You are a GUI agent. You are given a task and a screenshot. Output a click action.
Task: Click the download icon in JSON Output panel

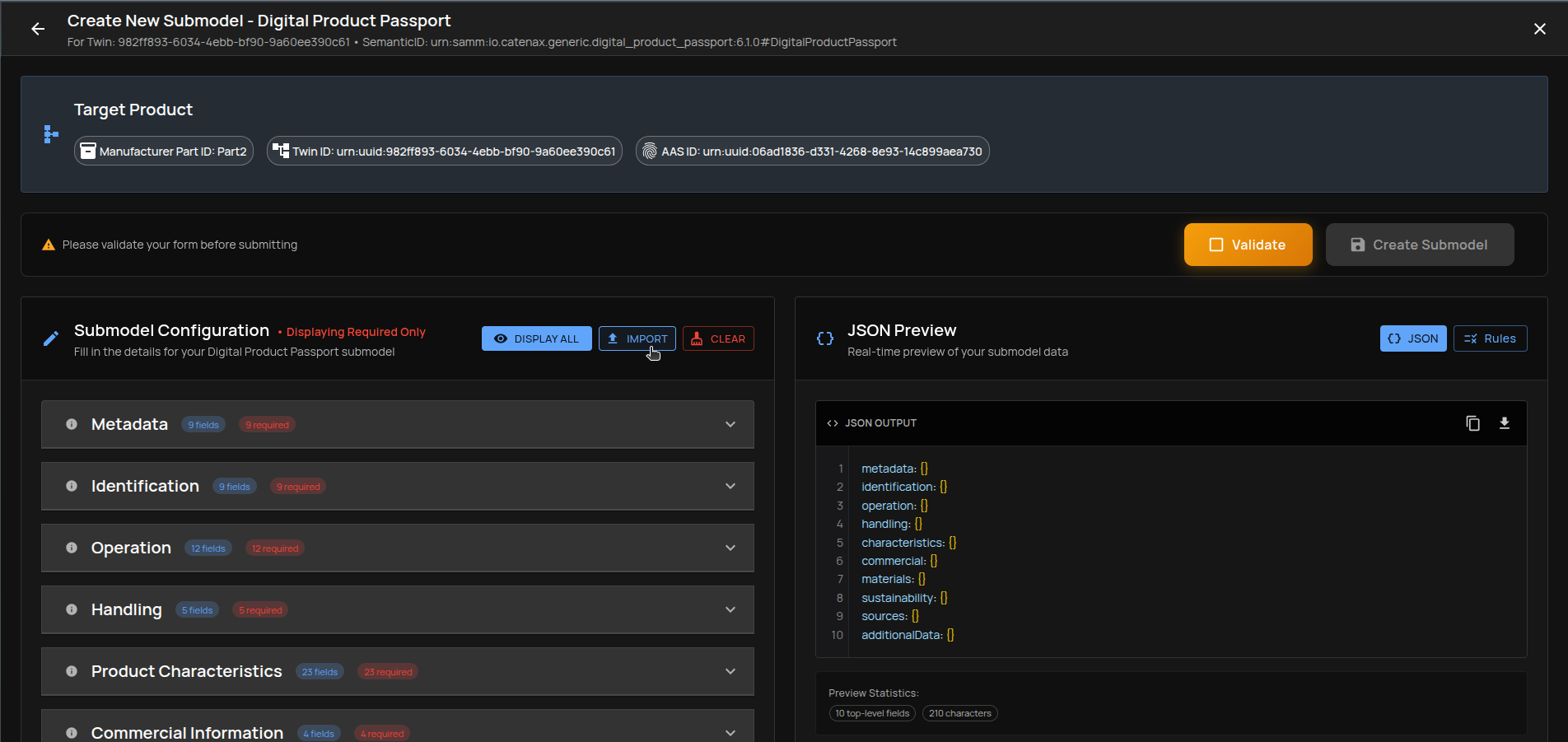pyautogui.click(x=1505, y=422)
